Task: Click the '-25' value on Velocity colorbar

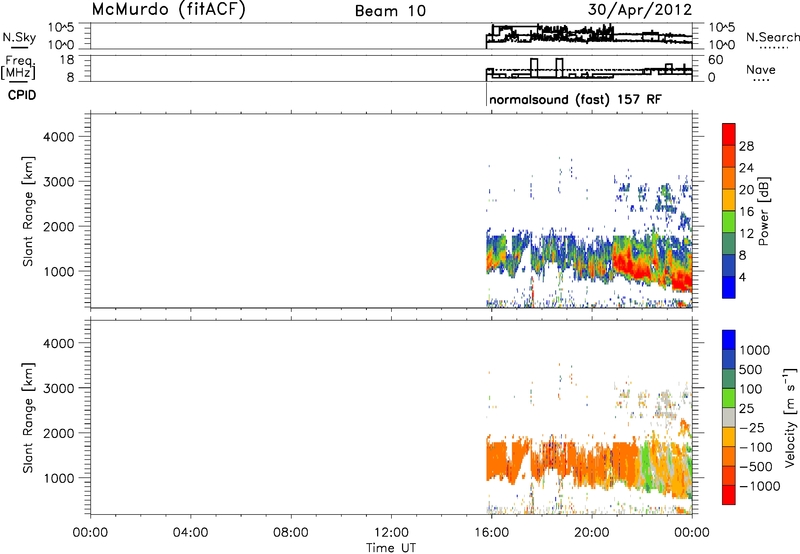Action: (751, 428)
